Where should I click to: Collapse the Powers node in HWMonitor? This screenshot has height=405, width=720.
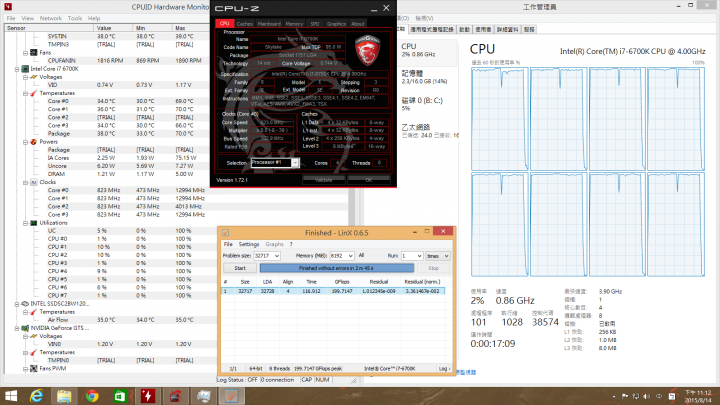[x=25, y=142]
